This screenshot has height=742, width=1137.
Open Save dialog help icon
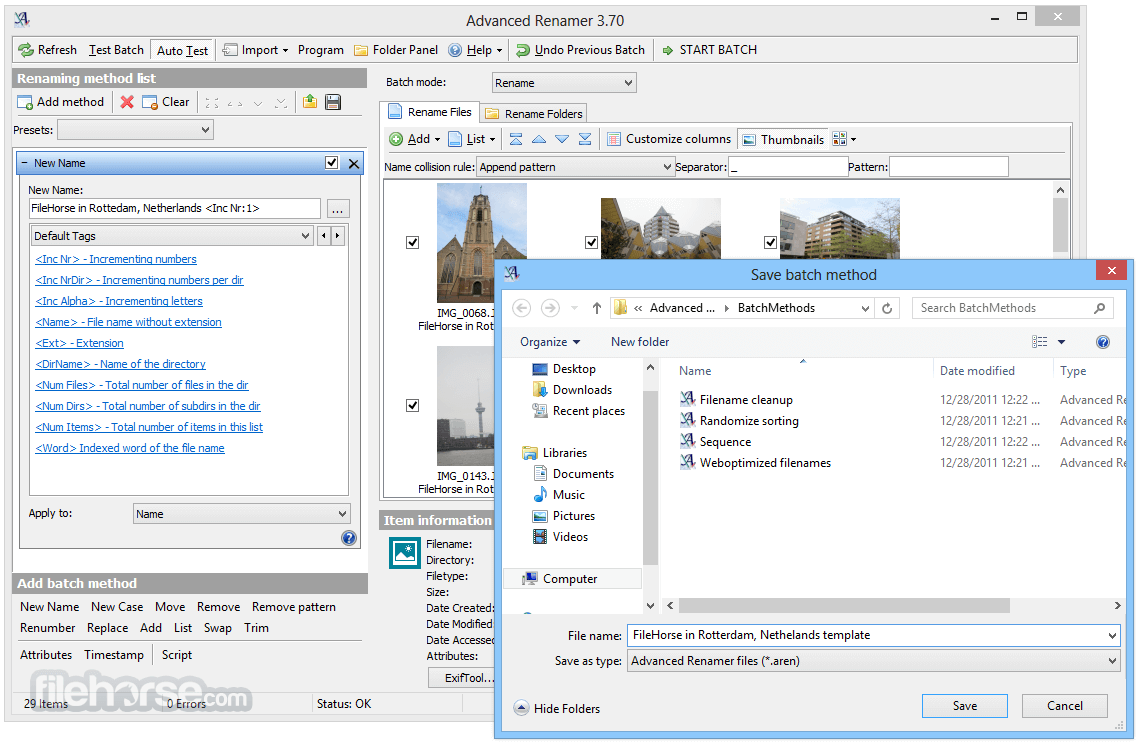coord(1102,342)
